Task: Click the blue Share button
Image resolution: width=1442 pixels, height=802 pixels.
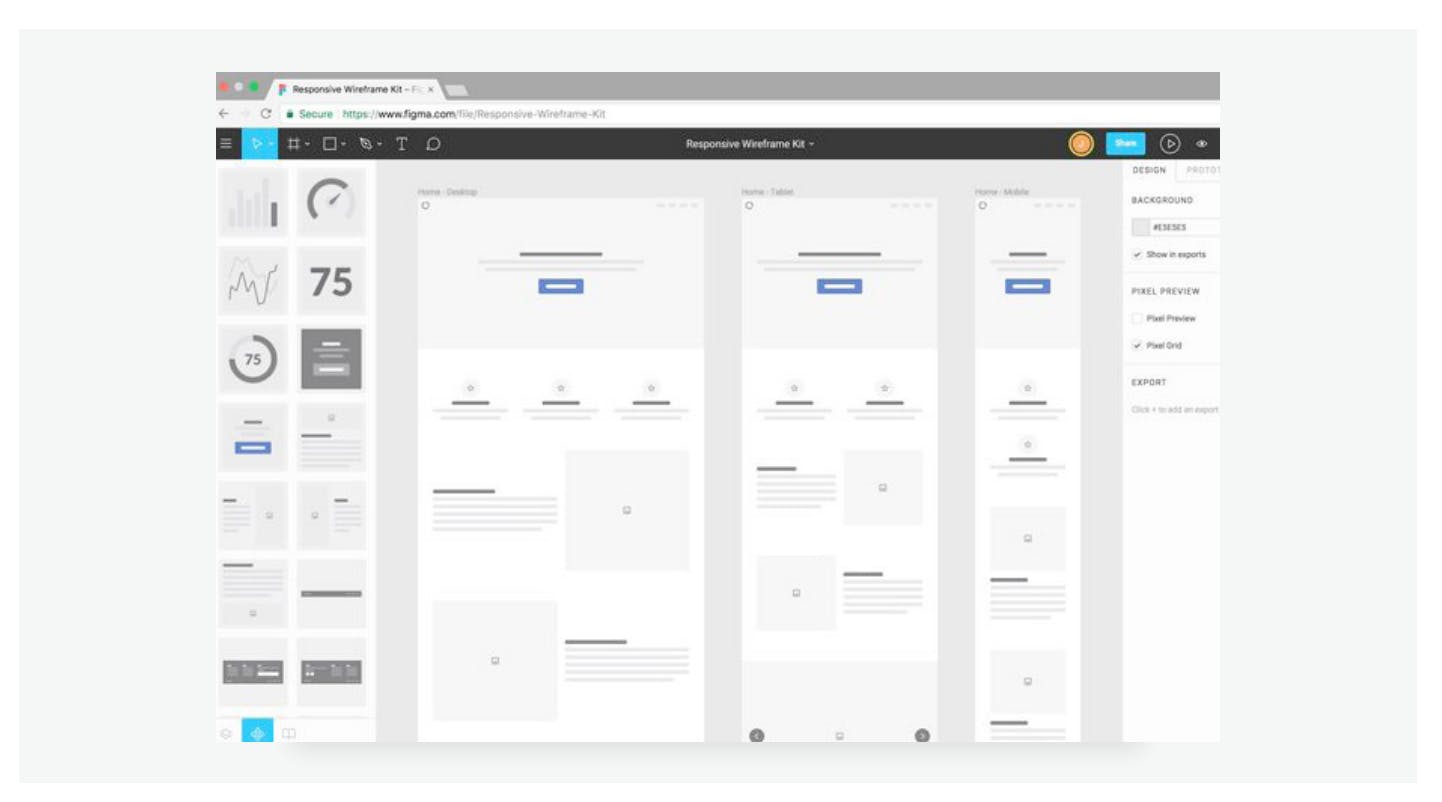Action: pos(1126,143)
